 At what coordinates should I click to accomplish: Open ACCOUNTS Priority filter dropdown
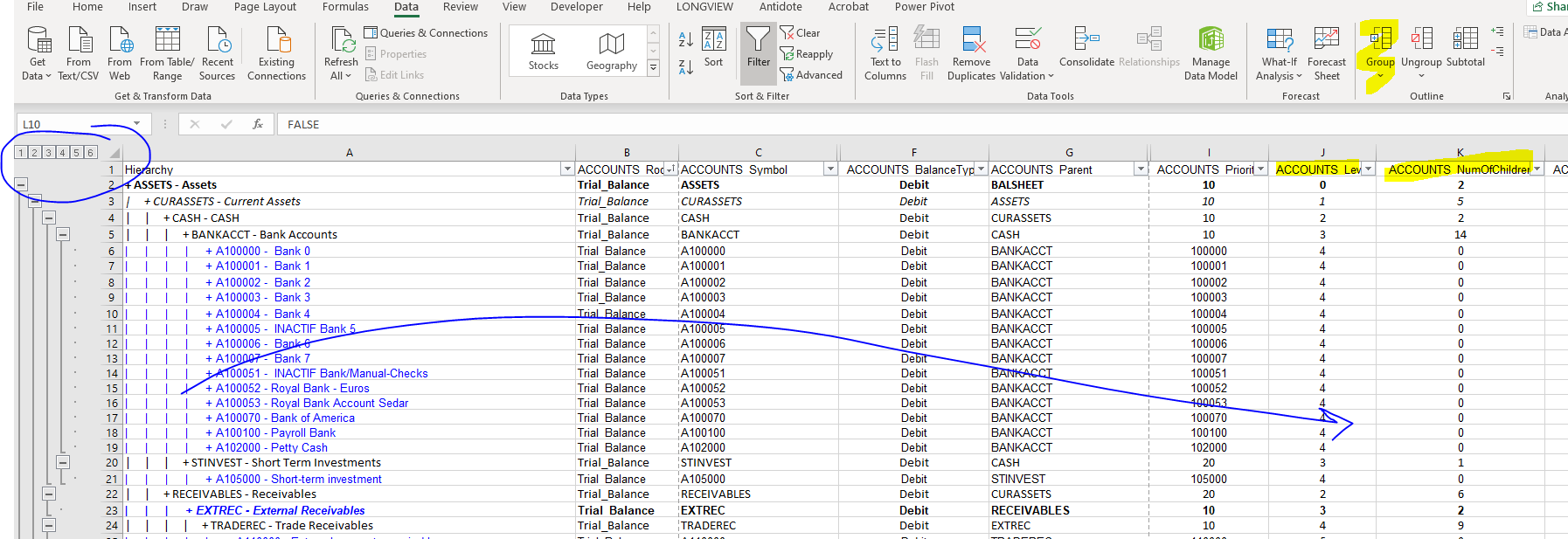[1260, 169]
